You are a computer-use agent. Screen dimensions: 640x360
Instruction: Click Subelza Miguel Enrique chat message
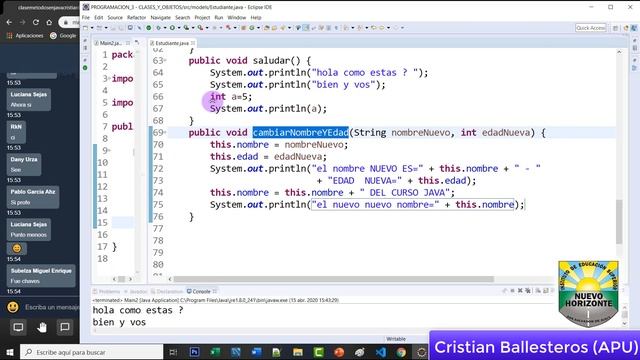point(41,276)
